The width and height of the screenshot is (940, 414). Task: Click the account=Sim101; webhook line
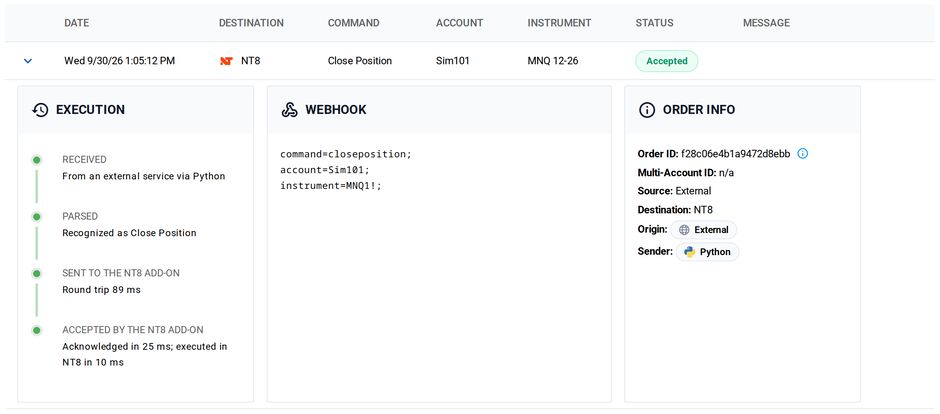[x=326, y=170]
